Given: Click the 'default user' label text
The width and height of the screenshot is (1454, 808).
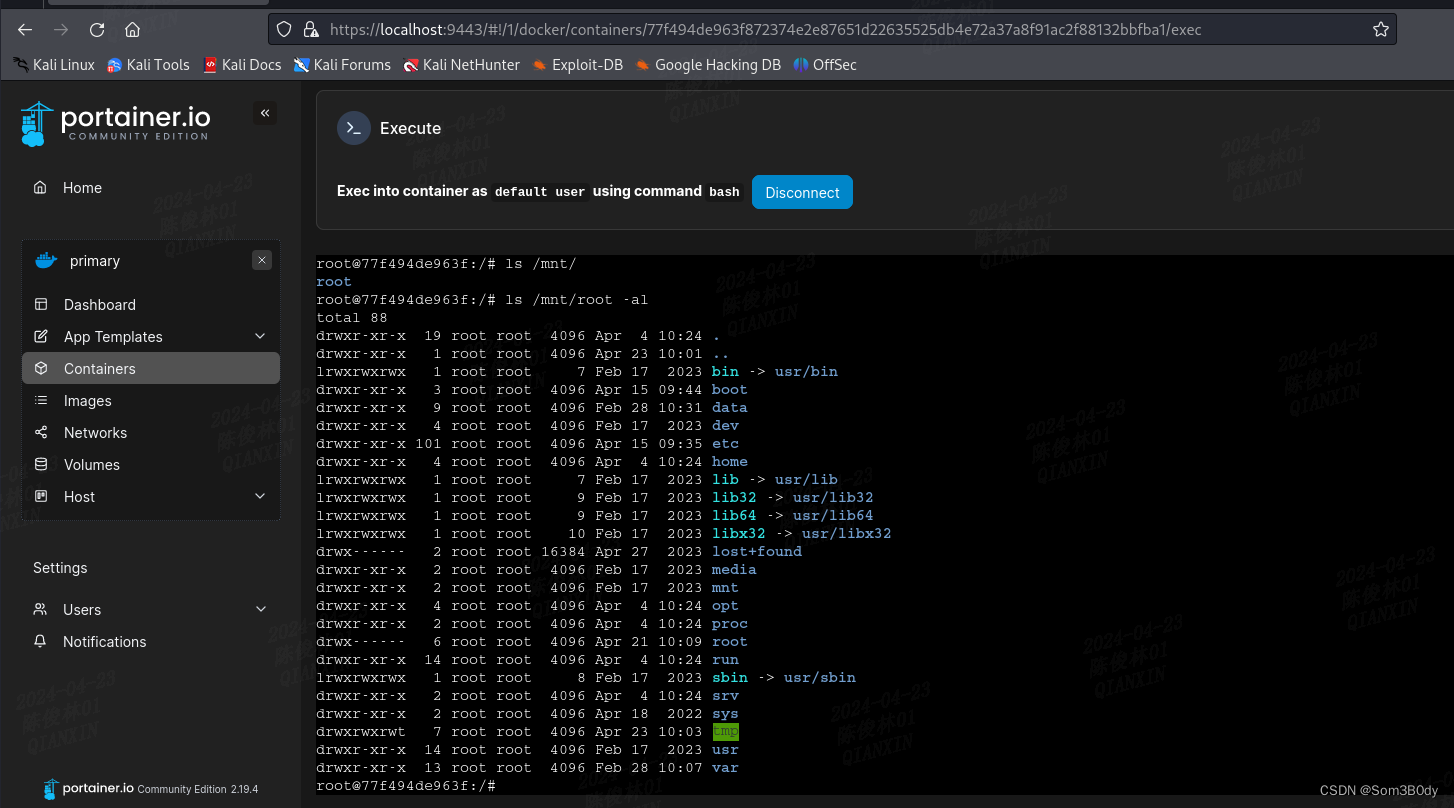Looking at the screenshot, I should 540,192.
